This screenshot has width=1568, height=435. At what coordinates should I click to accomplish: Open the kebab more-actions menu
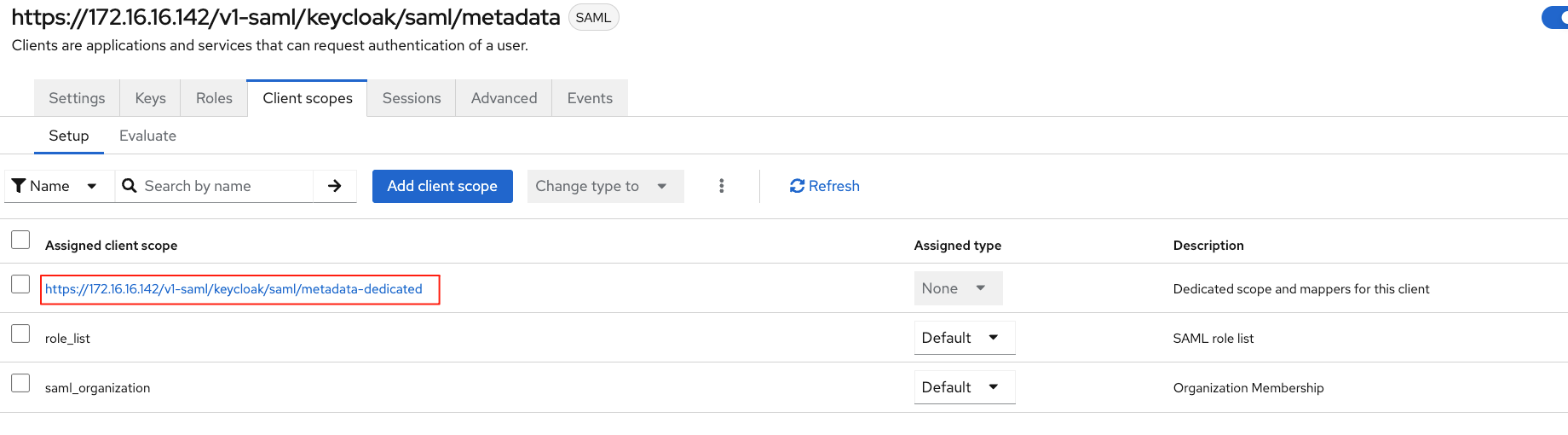722,186
